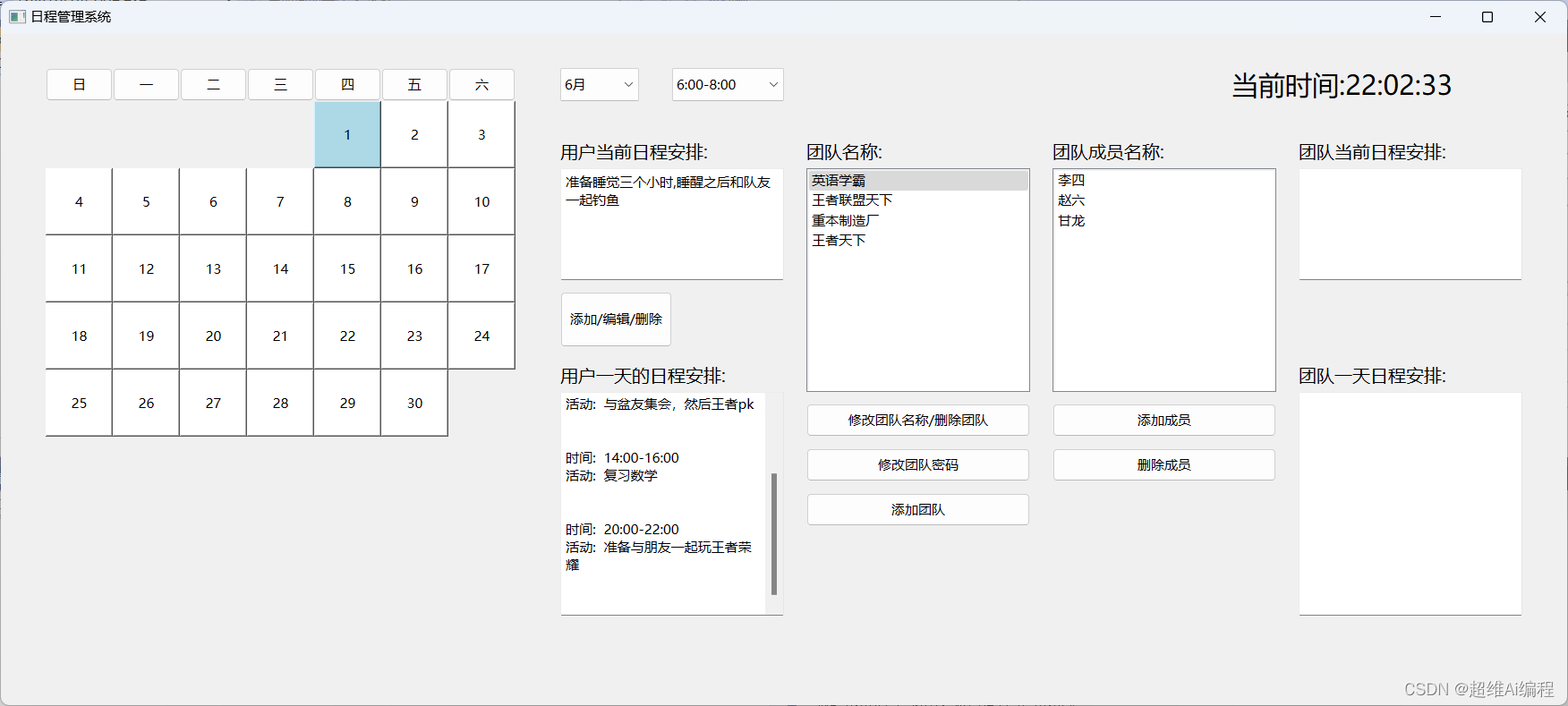The image size is (1568, 706).
Task: Click day 30 on the calendar
Action: 414,404
